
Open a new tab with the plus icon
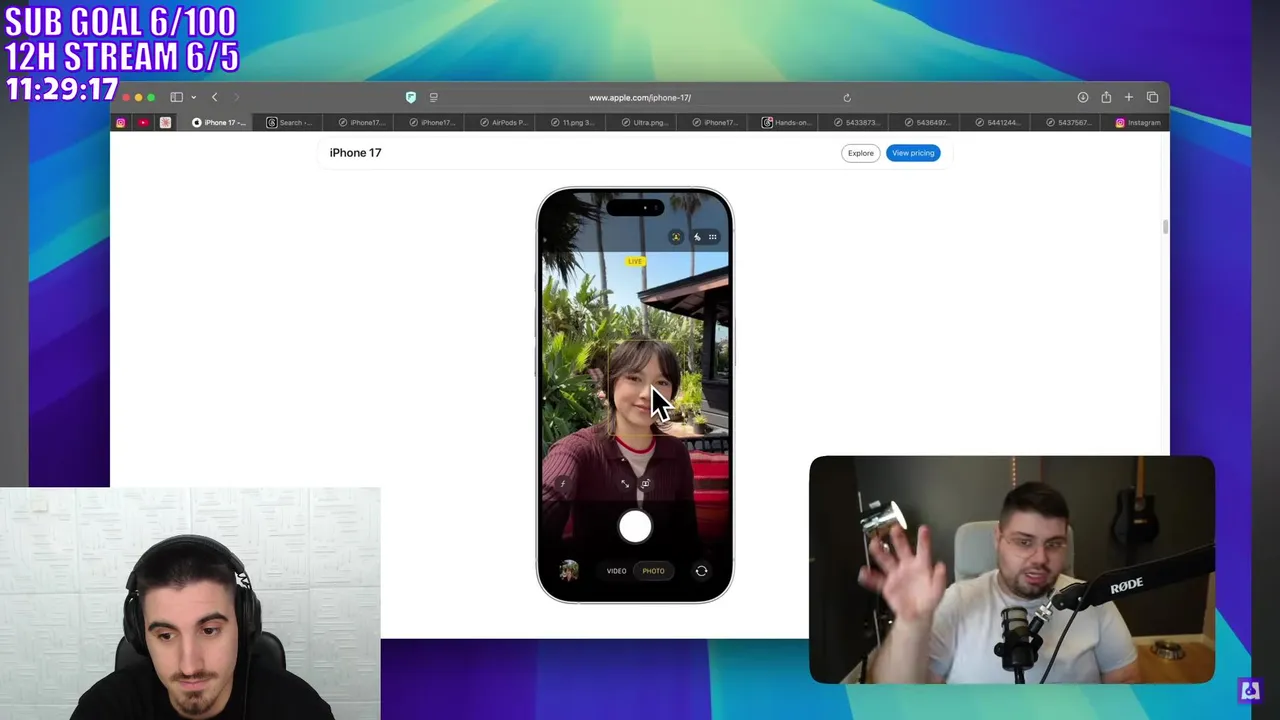(x=1129, y=97)
